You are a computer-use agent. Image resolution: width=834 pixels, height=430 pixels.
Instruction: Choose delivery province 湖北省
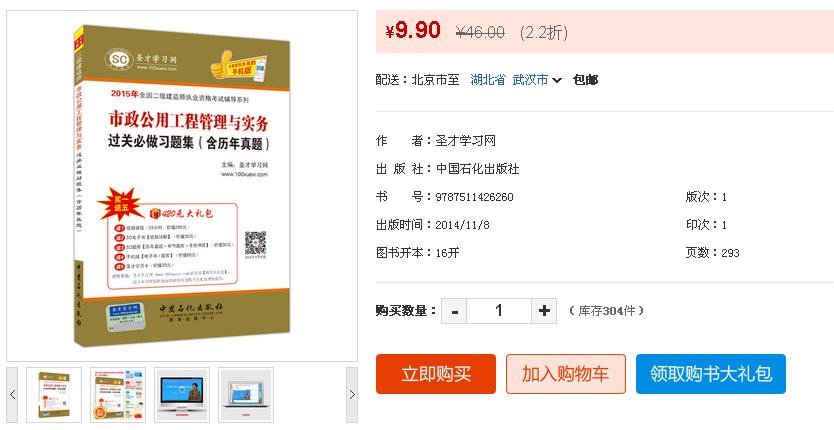pyautogui.click(x=488, y=80)
